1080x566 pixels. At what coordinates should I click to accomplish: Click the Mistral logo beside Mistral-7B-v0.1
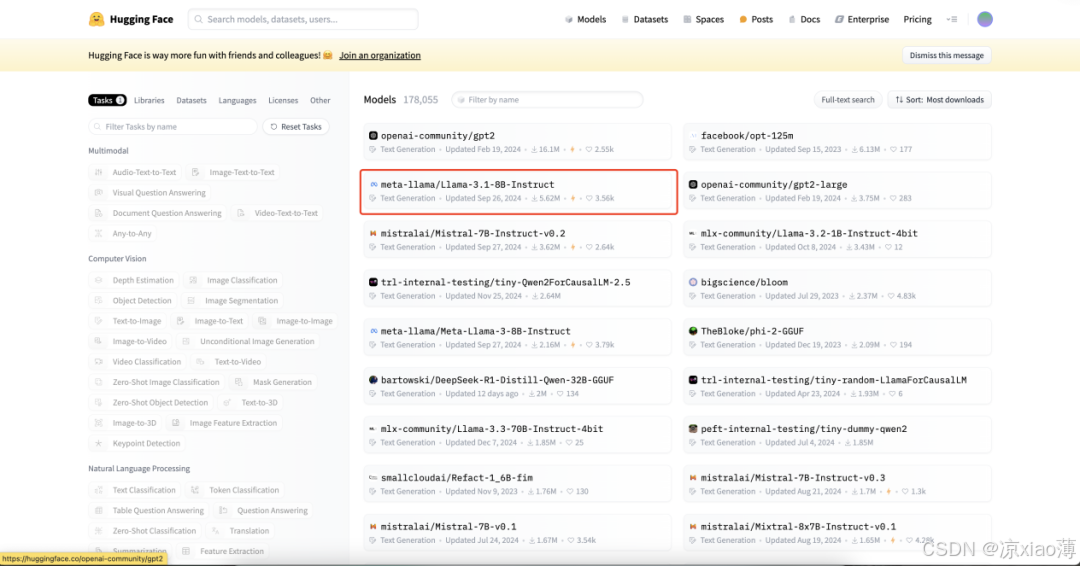click(373, 527)
